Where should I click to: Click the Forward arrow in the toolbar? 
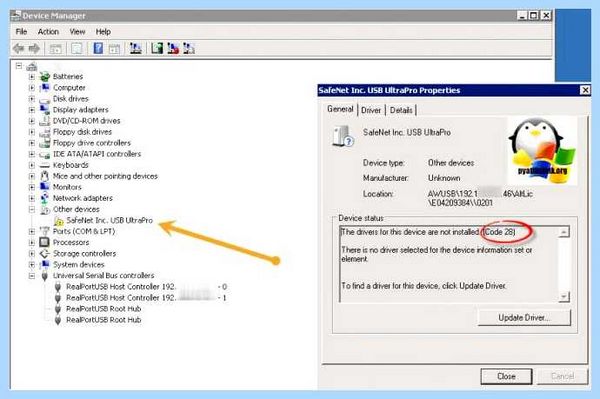pyautogui.click(x=34, y=48)
